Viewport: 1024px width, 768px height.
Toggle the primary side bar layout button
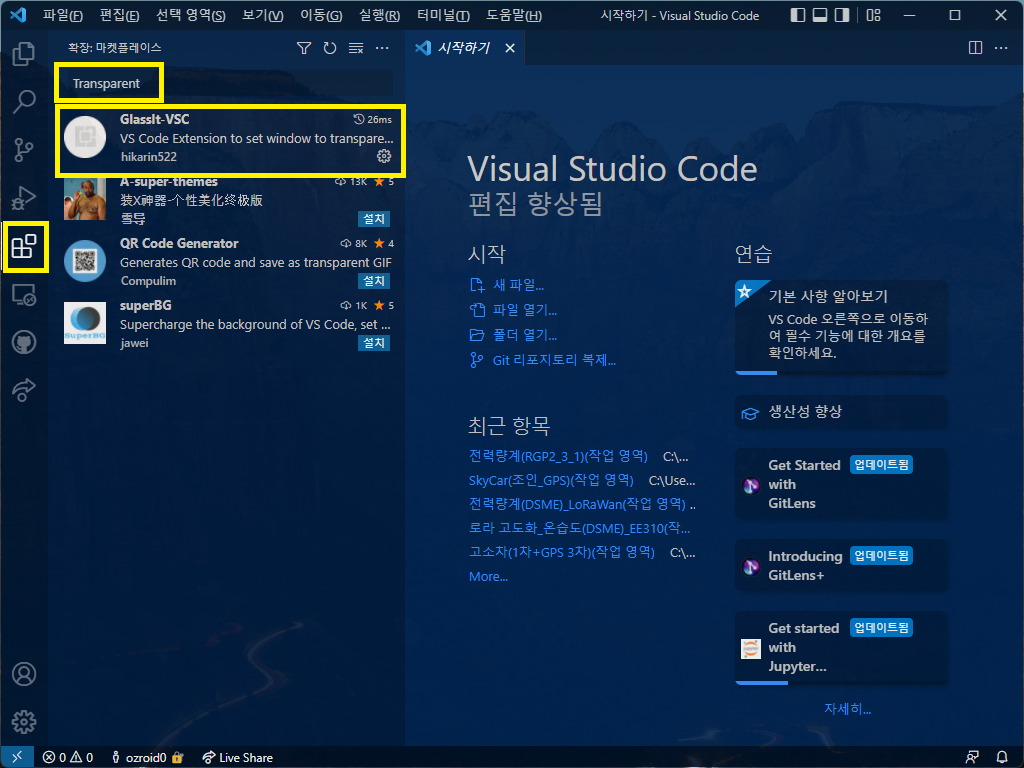pos(797,15)
